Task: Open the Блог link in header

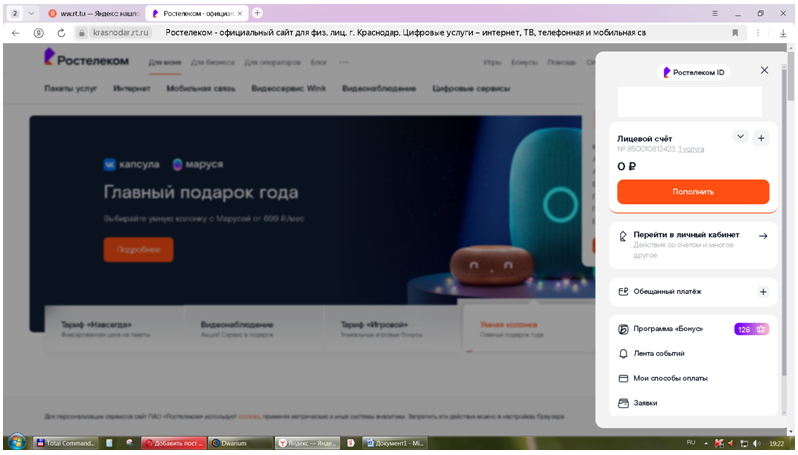Action: point(319,63)
